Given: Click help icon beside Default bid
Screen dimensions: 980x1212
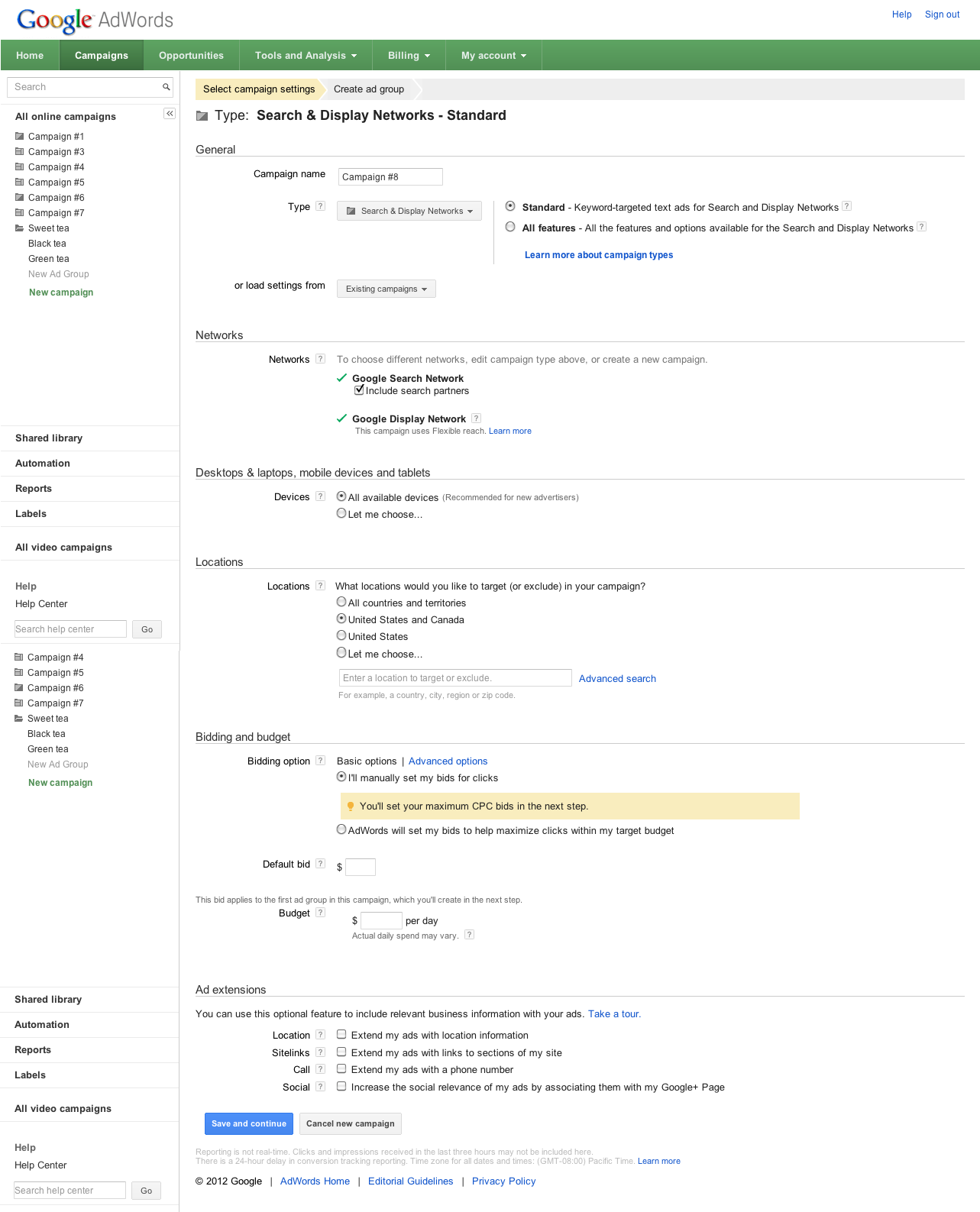Looking at the screenshot, I should [x=321, y=864].
